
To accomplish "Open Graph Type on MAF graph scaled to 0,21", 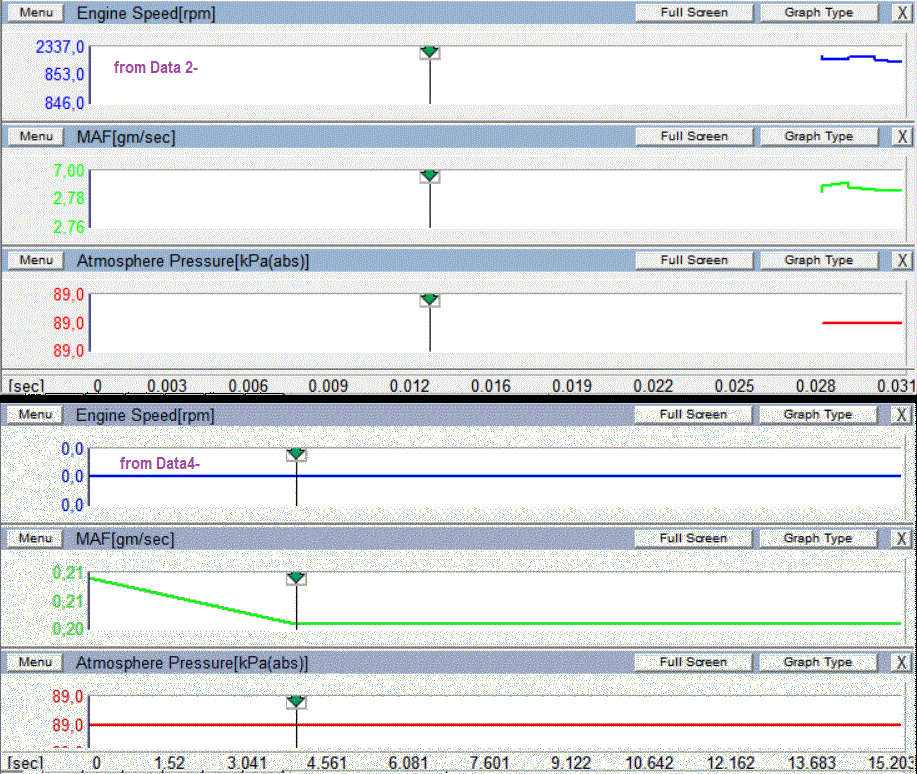I will point(818,538).
